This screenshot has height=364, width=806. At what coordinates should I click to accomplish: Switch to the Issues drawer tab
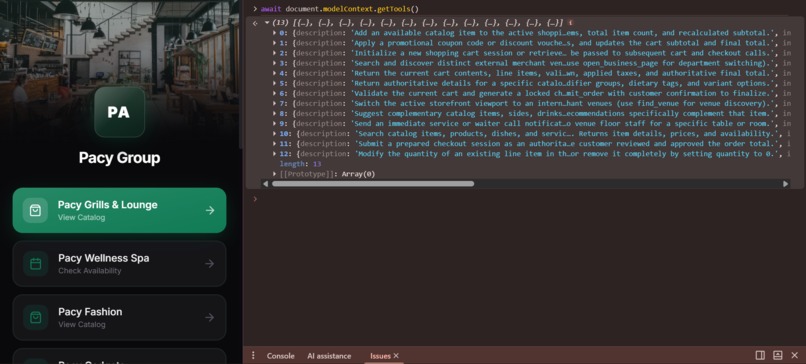click(x=380, y=356)
